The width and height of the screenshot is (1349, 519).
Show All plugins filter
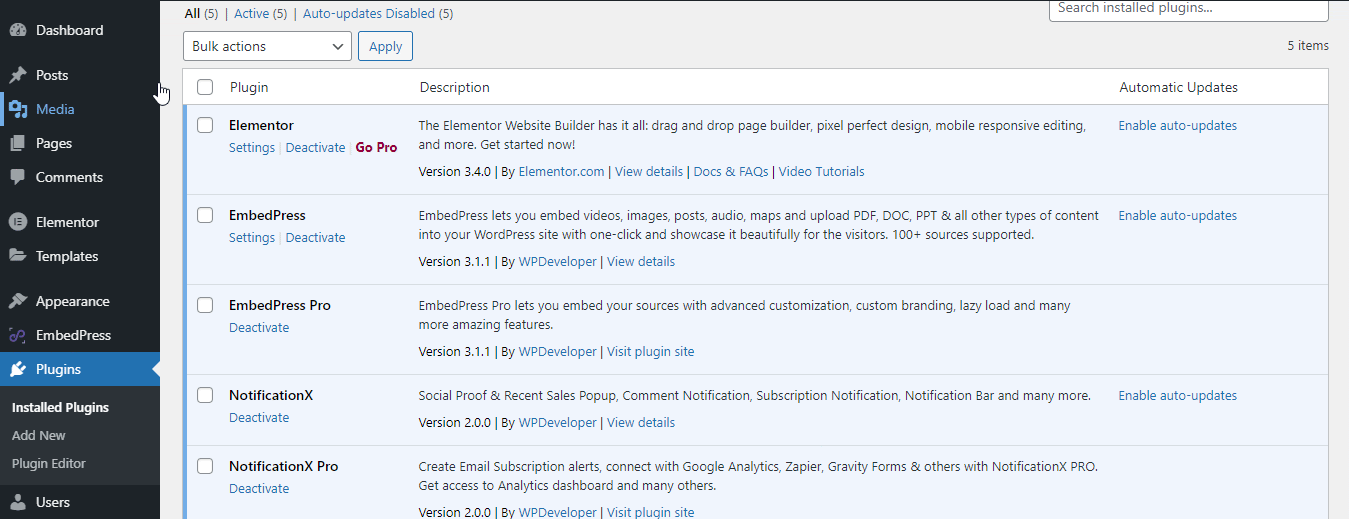202,14
